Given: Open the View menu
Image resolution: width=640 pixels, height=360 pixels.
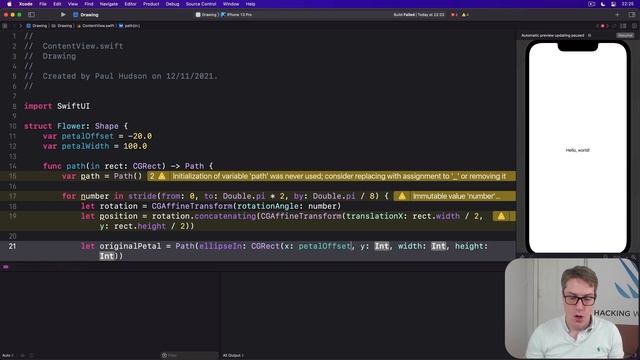Looking at the screenshot, I should (73, 4).
